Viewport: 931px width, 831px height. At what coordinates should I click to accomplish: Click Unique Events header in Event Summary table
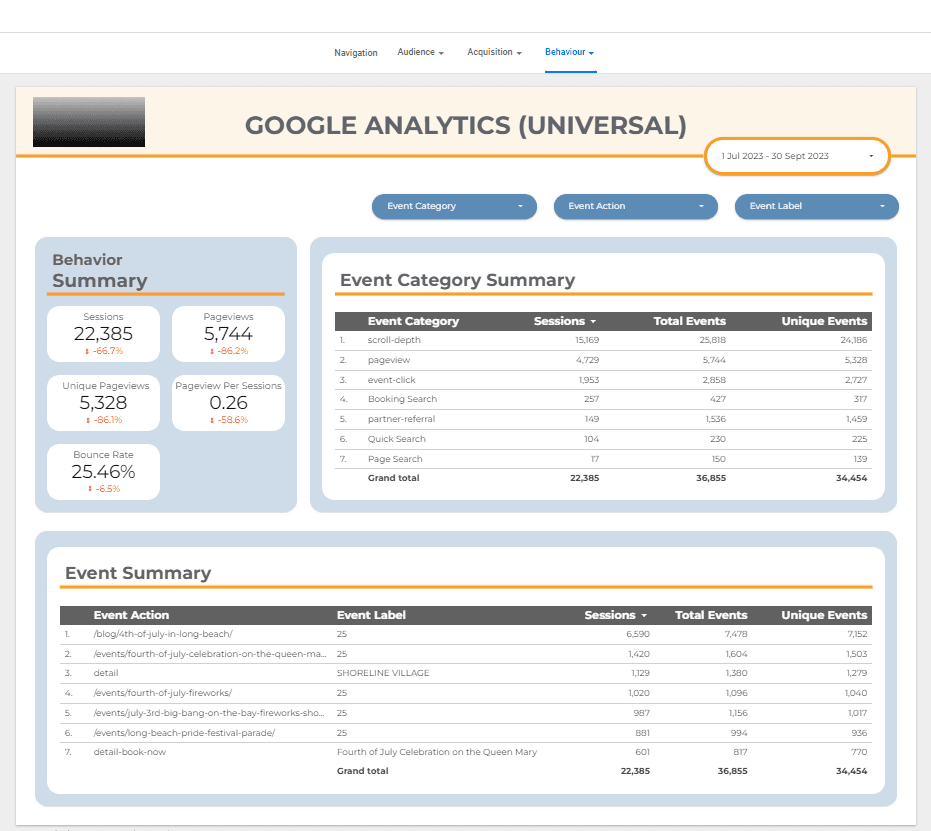point(824,616)
